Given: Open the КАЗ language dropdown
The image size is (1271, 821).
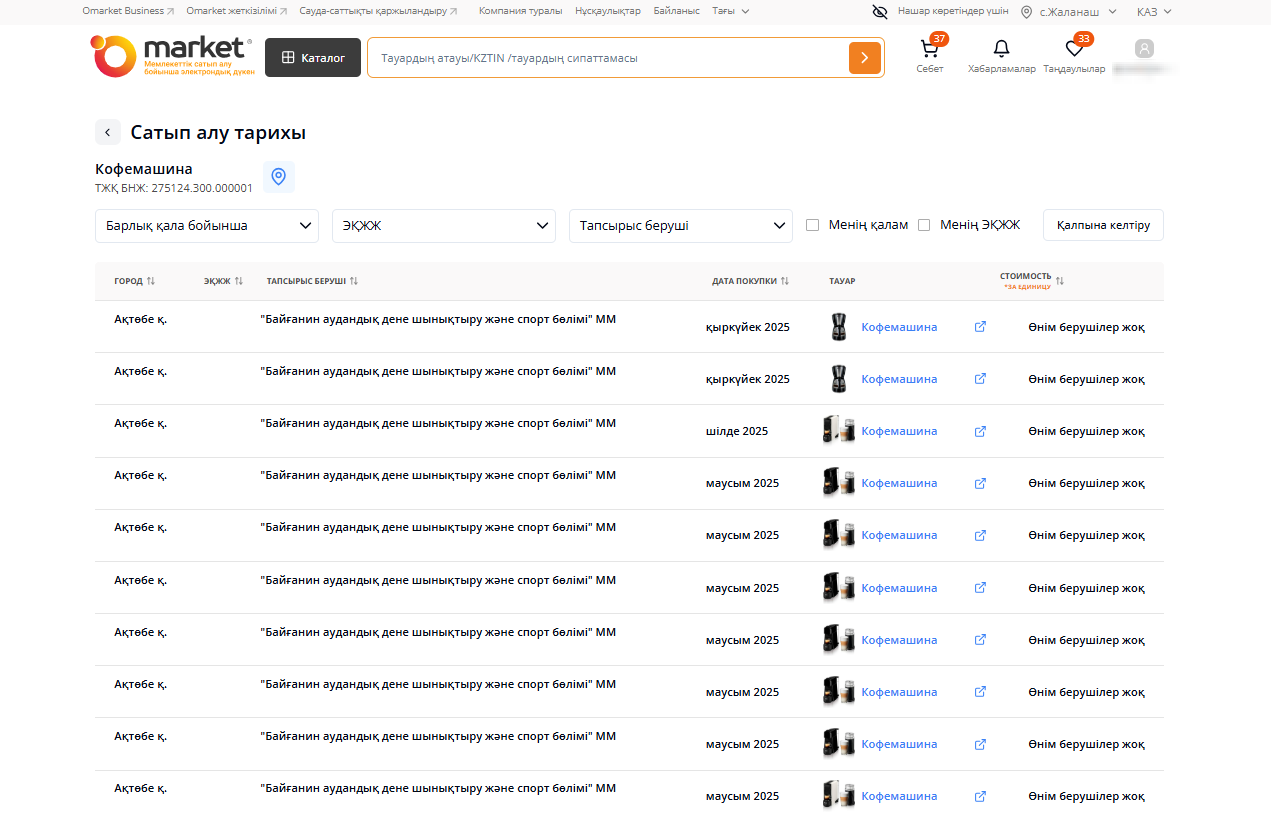Looking at the screenshot, I should pyautogui.click(x=1153, y=12).
